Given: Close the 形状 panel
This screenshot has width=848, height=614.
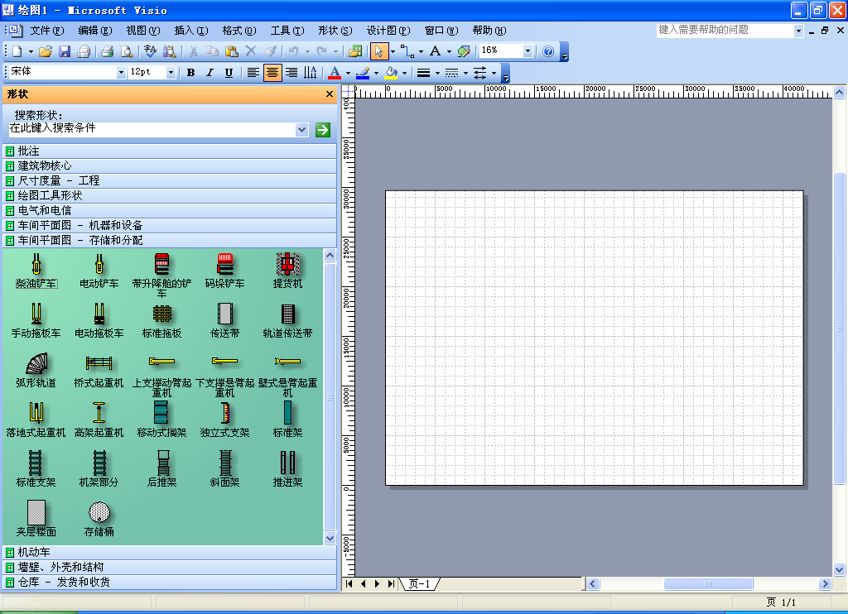Looking at the screenshot, I should pyautogui.click(x=329, y=94).
